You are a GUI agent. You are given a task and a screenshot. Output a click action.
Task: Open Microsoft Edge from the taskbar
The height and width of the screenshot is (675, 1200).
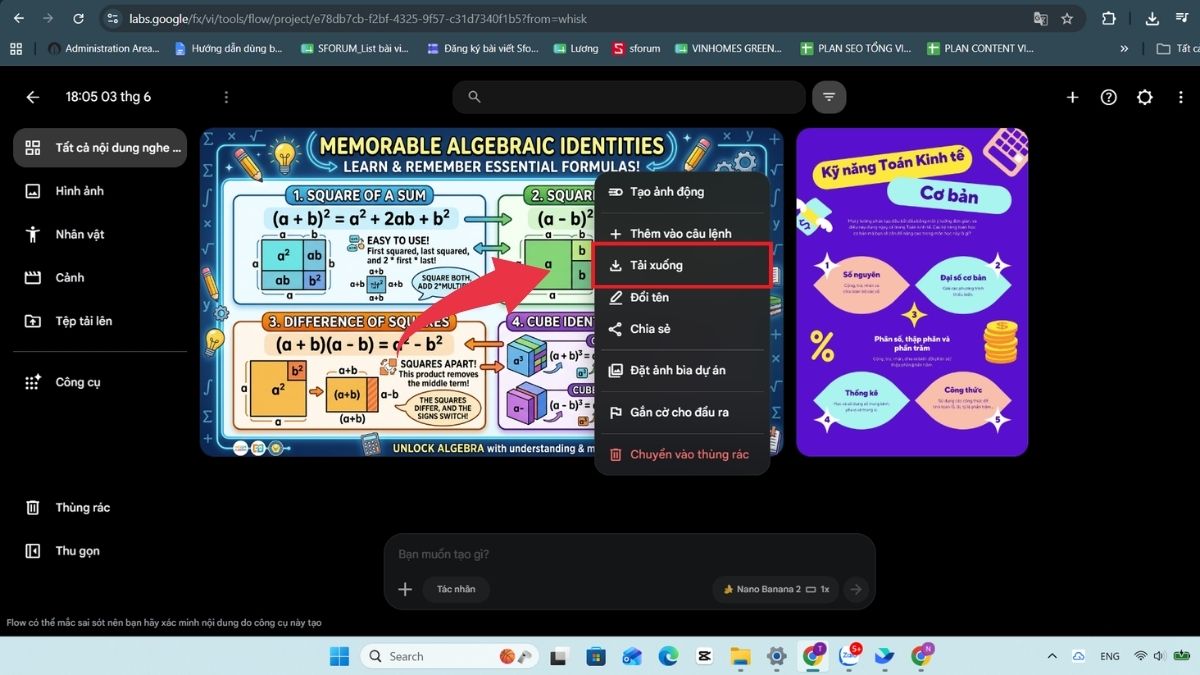click(x=668, y=656)
